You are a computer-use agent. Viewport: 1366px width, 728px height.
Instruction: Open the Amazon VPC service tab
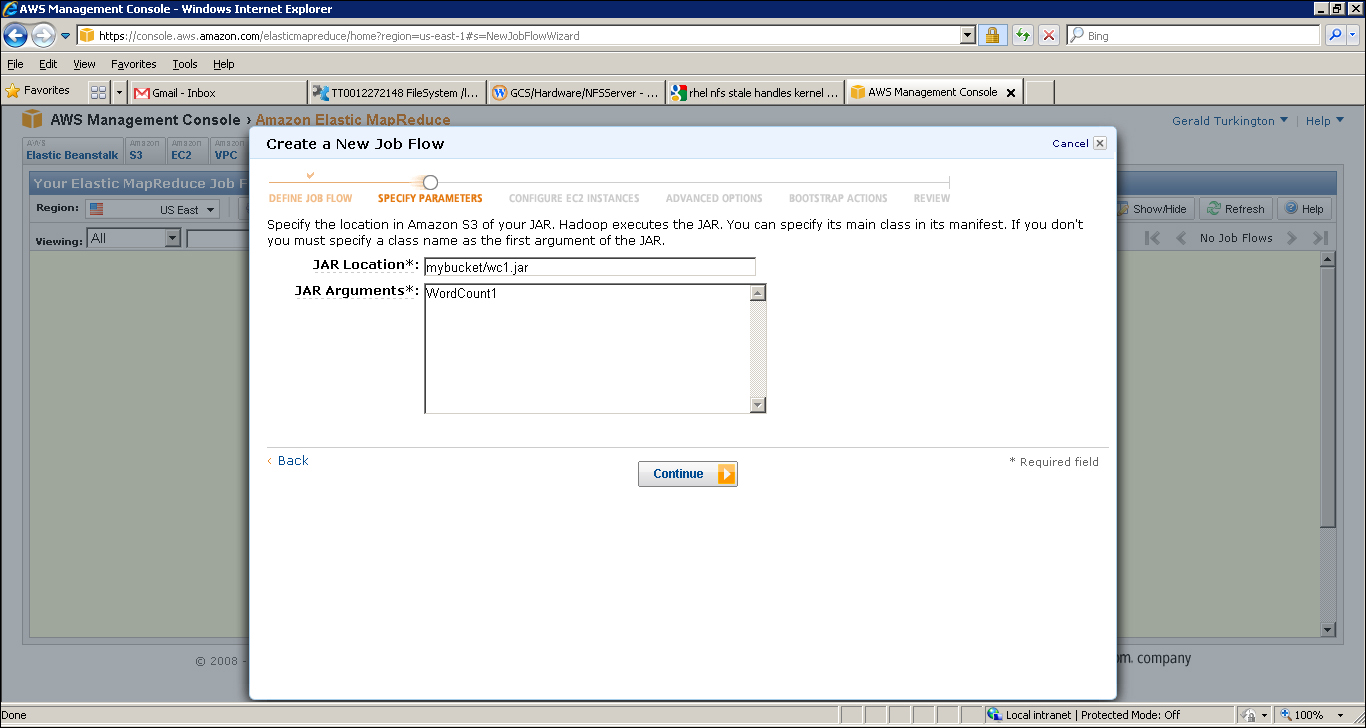(229, 150)
